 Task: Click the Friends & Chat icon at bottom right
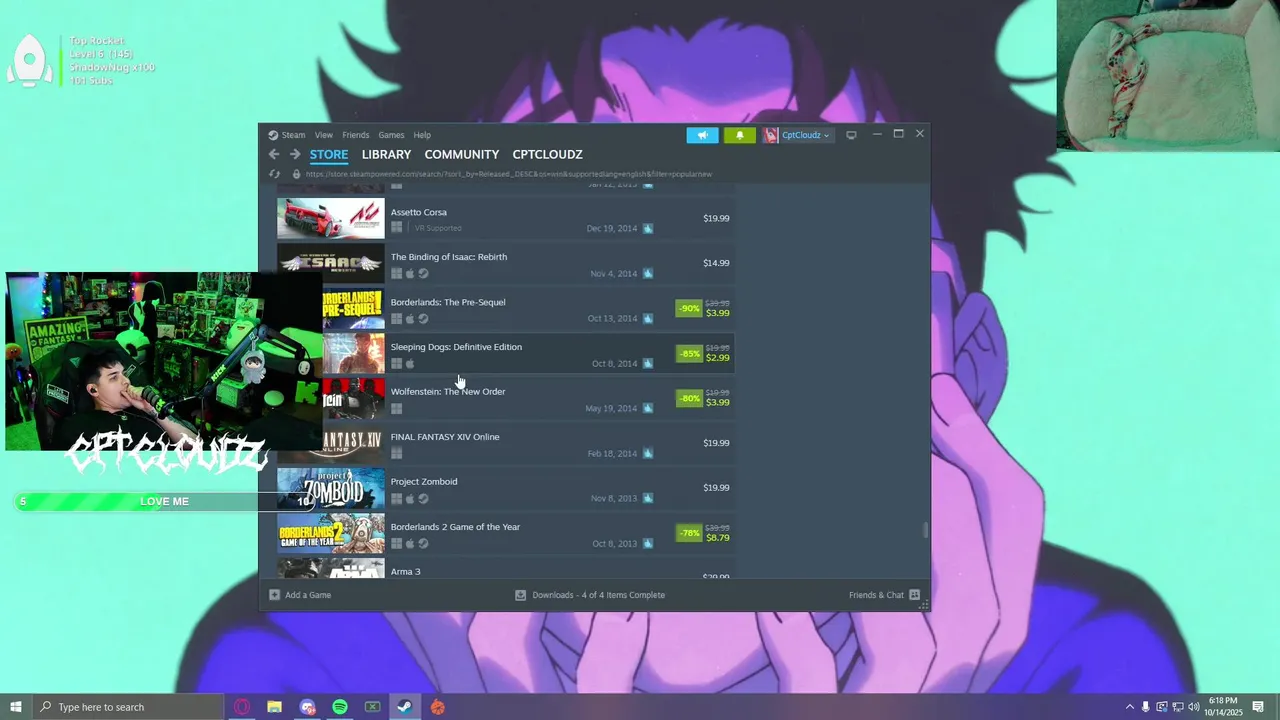(914, 595)
